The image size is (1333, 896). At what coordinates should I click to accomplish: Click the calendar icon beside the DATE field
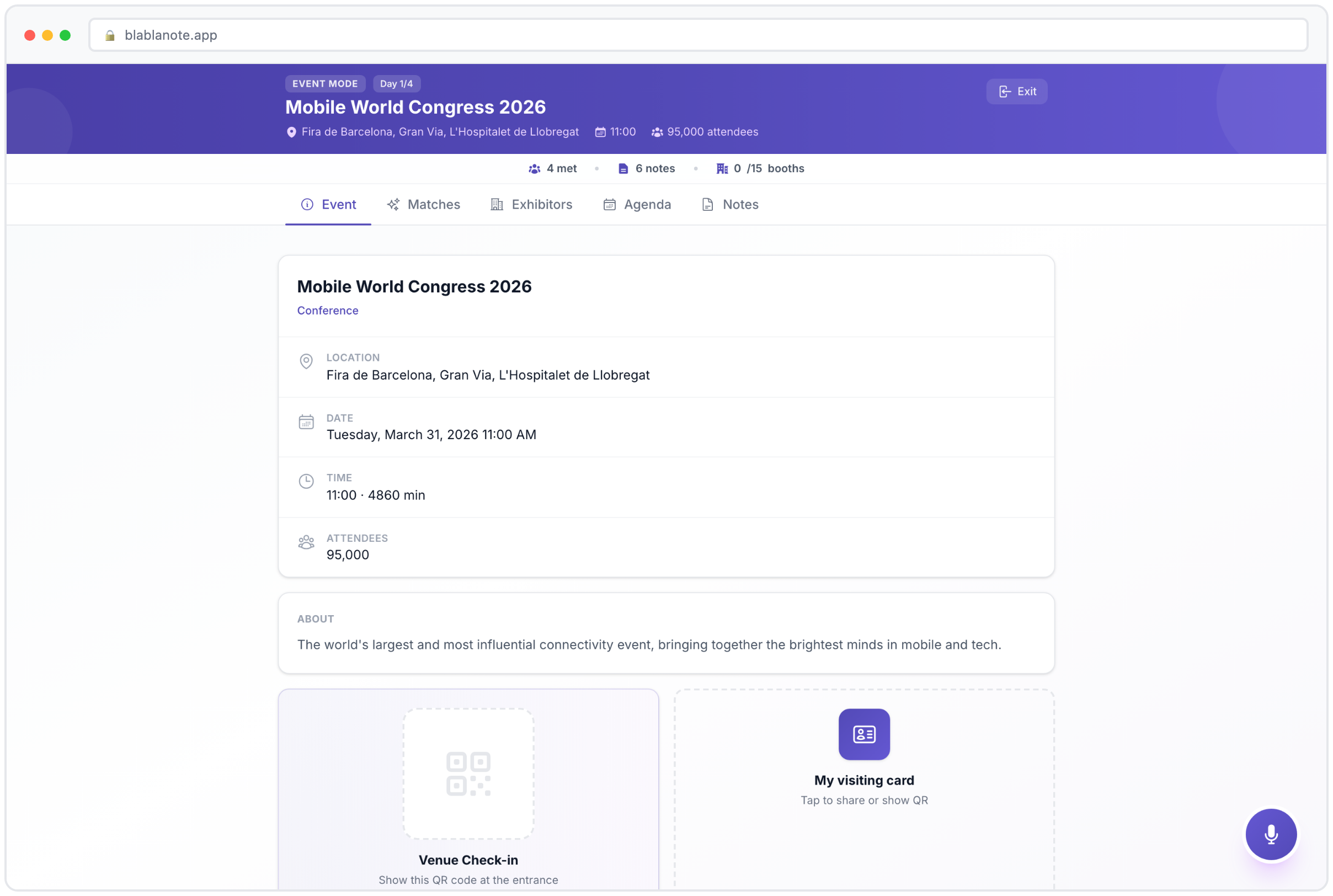tap(307, 422)
